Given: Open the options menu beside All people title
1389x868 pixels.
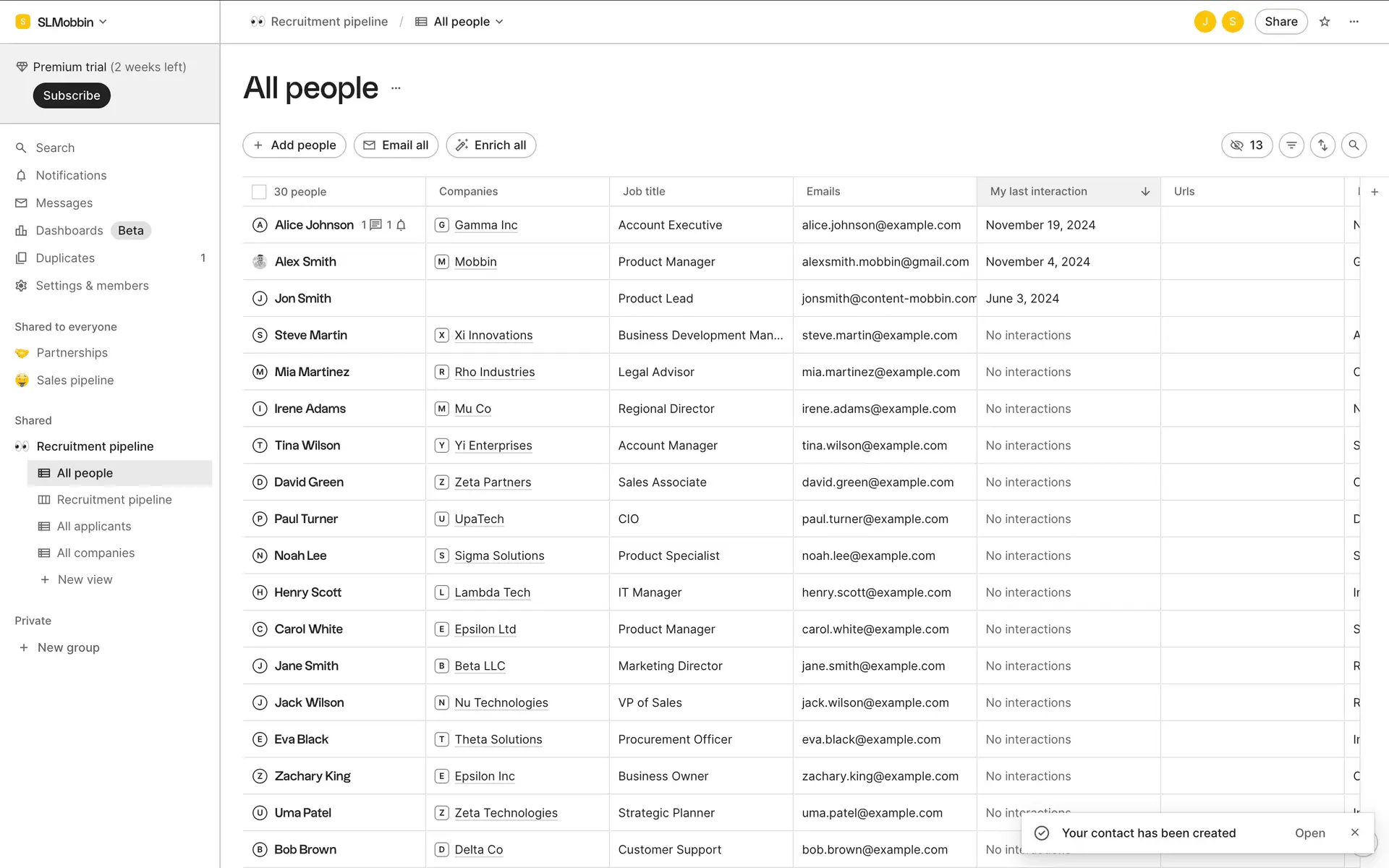Looking at the screenshot, I should pyautogui.click(x=396, y=88).
